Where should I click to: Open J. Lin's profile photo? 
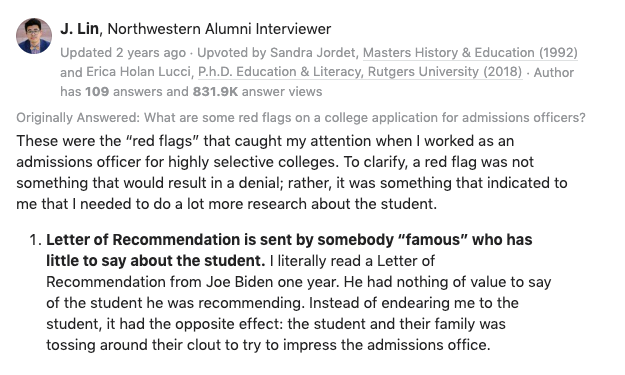pos(34,36)
